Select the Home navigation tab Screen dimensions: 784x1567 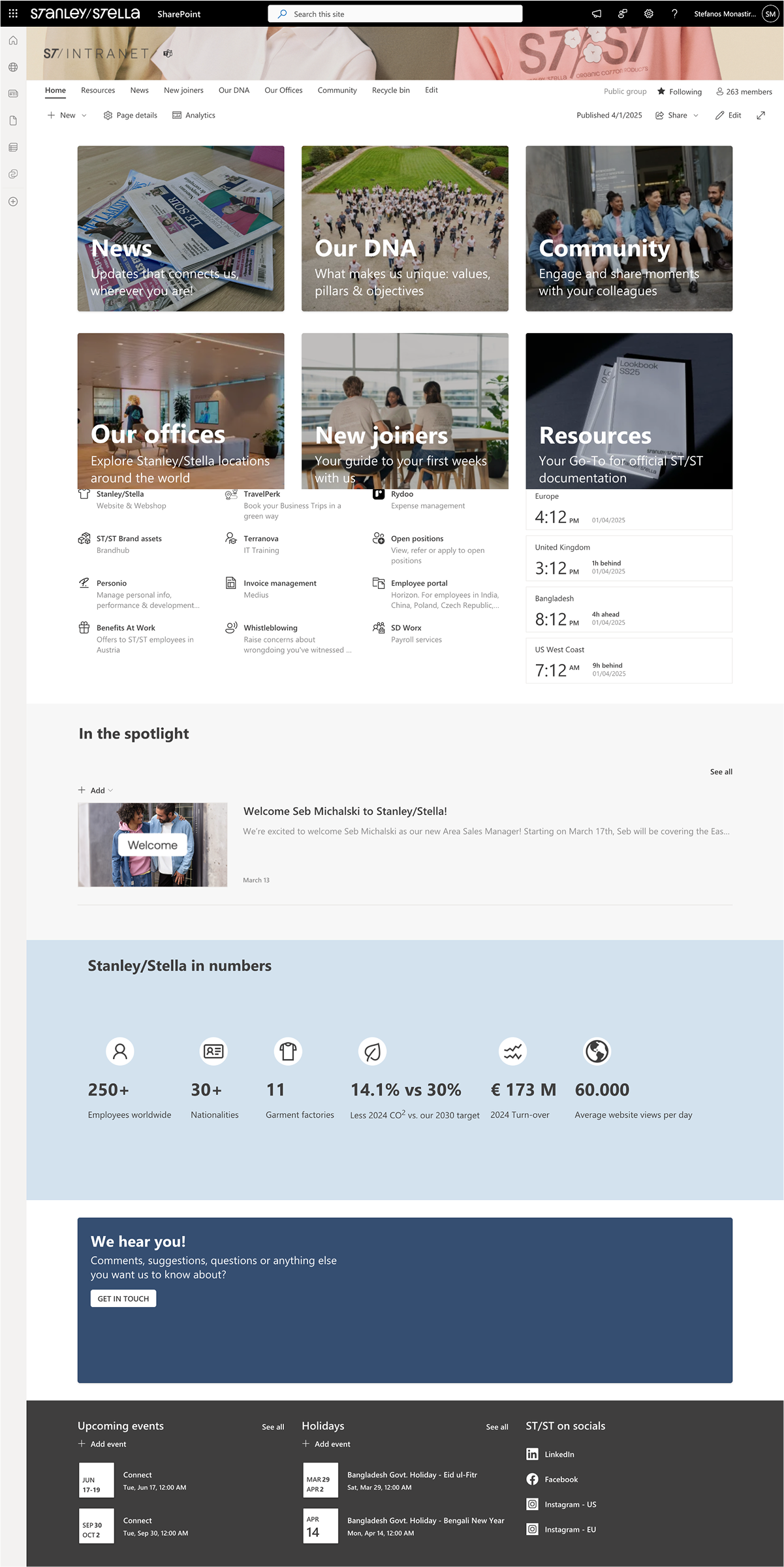(55, 90)
